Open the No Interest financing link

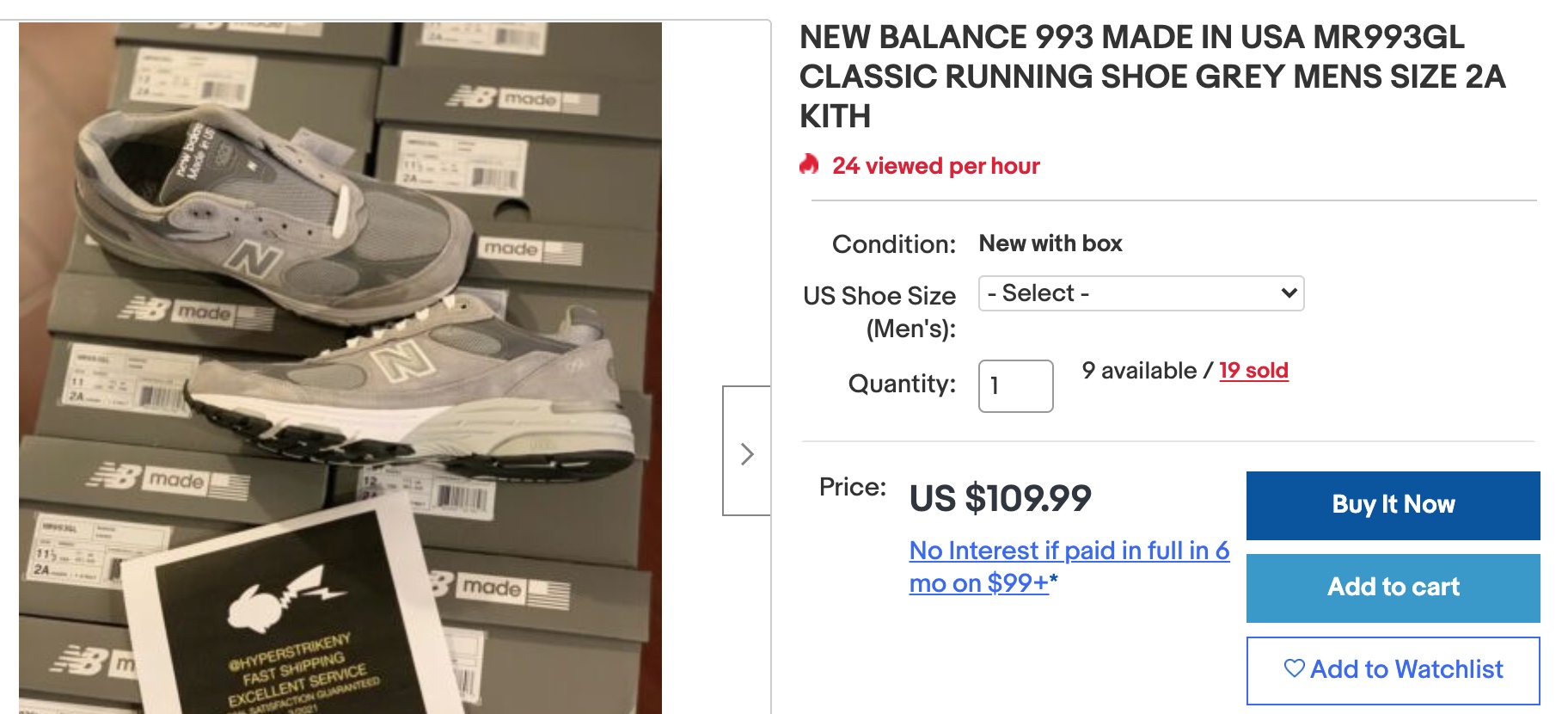[1069, 566]
